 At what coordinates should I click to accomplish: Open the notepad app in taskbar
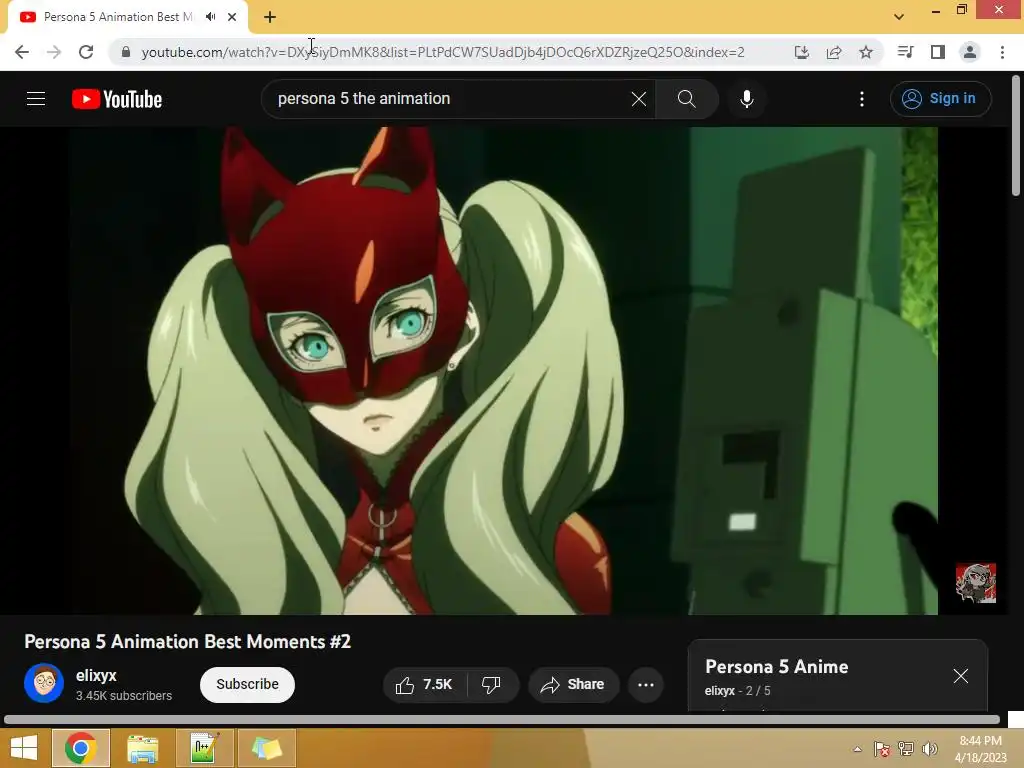pos(204,748)
